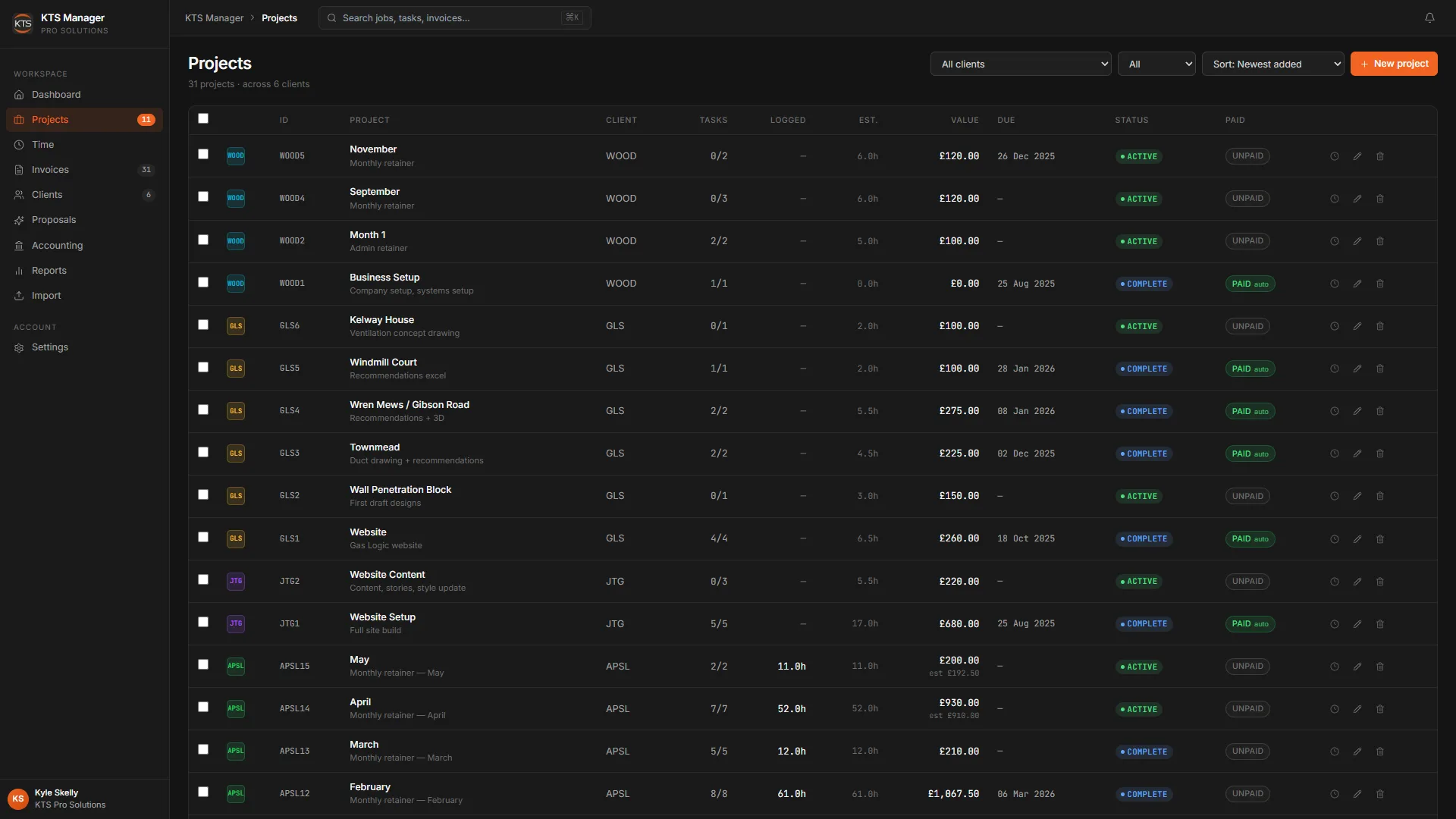Select checkbox for APSL14 April row
The width and height of the screenshot is (1456, 819).
[203, 707]
